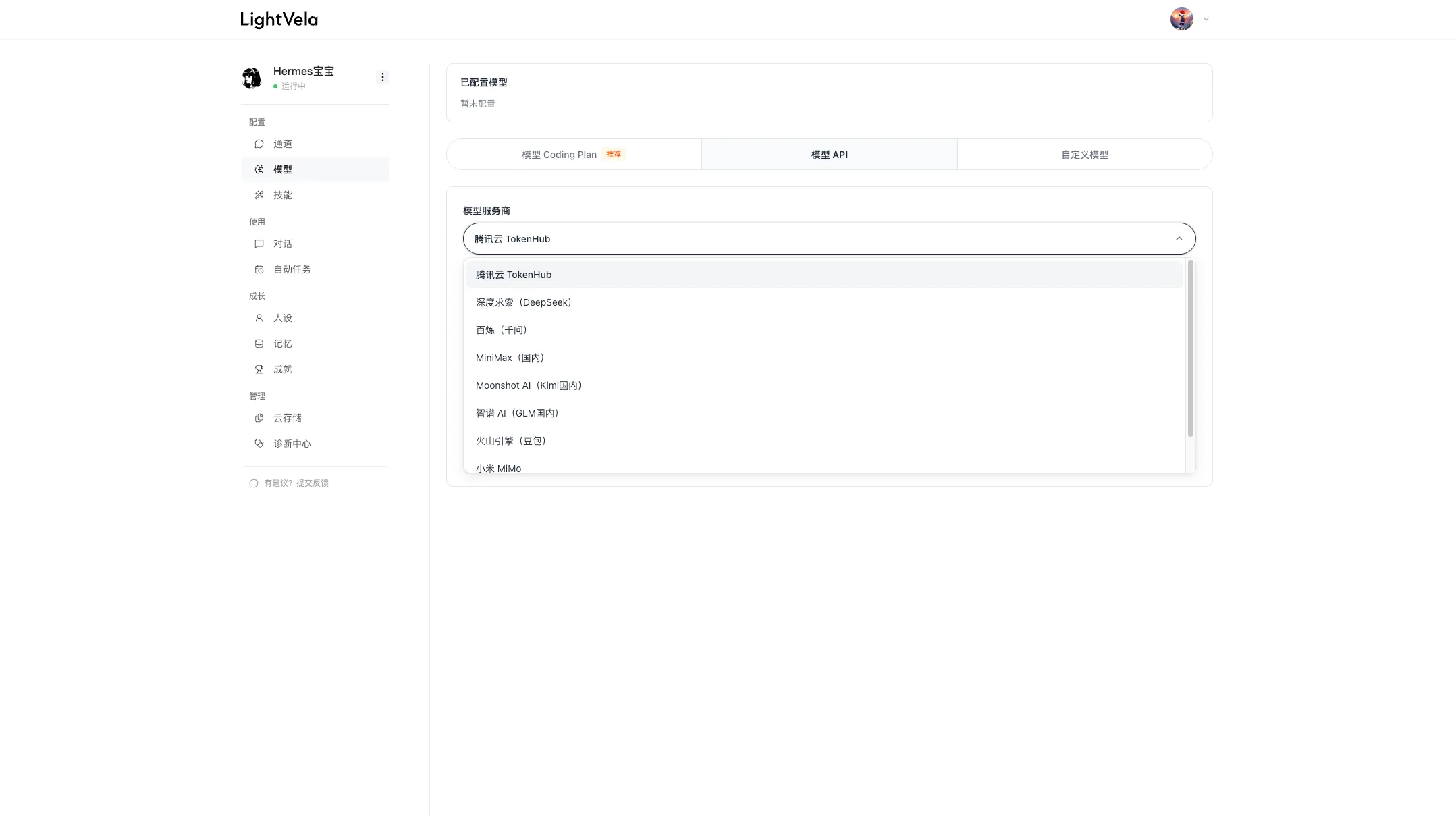The width and height of the screenshot is (1456, 829).
Task: Click the 技能 magic wand icon
Action: point(259,195)
